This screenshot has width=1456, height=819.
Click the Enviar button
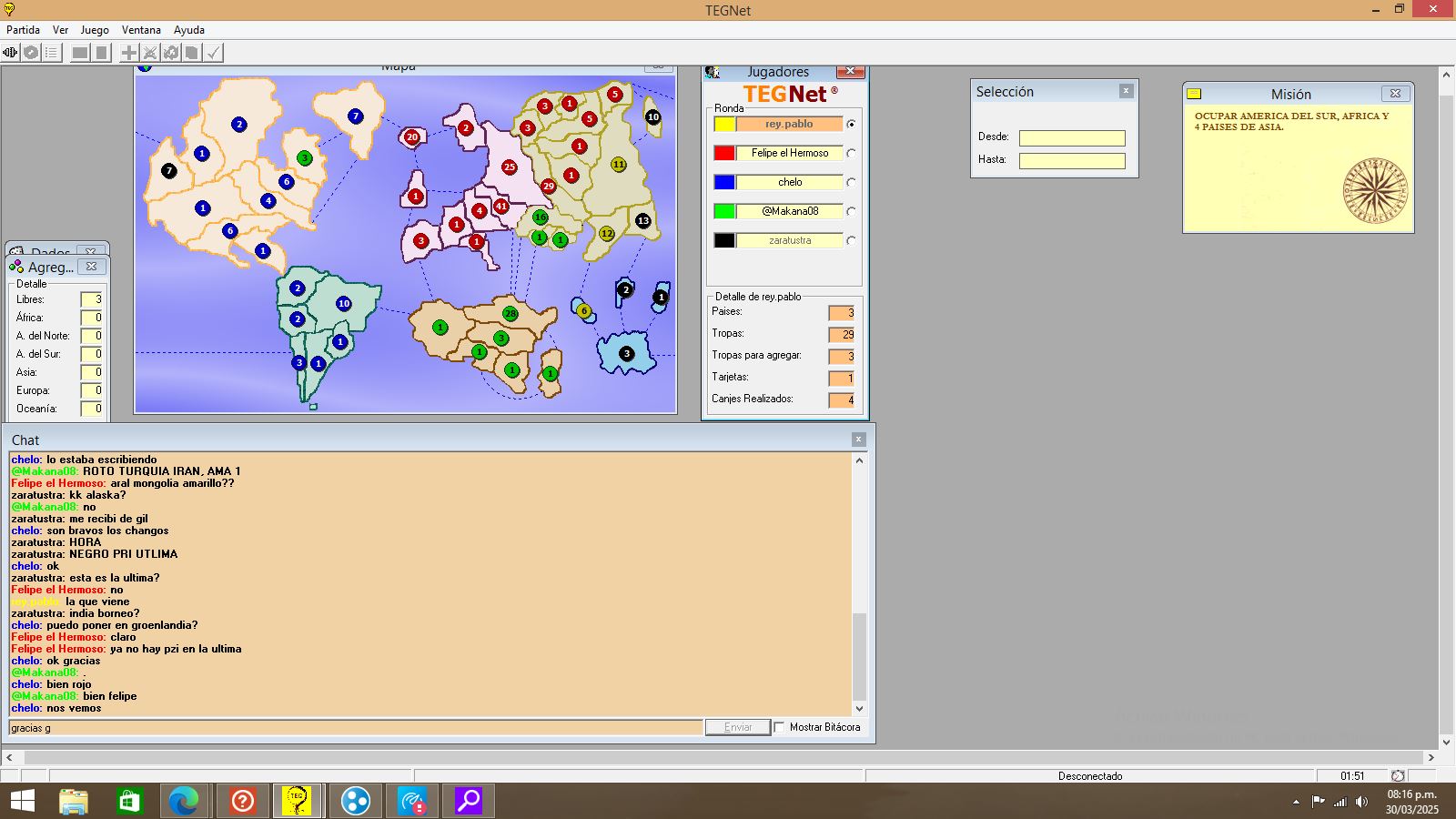[x=738, y=727]
